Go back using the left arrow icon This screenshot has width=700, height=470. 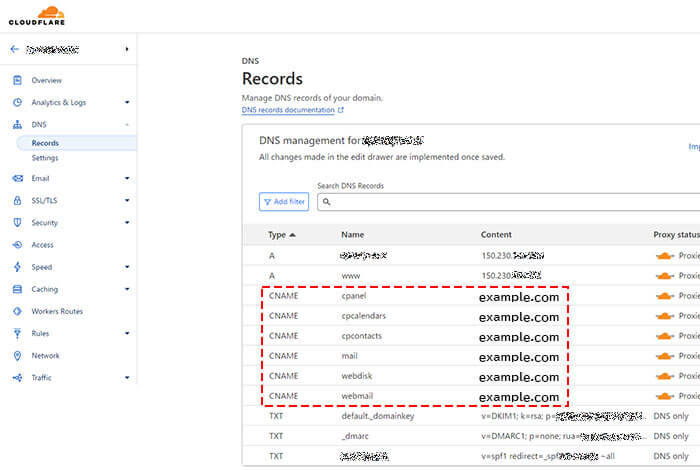coord(15,49)
